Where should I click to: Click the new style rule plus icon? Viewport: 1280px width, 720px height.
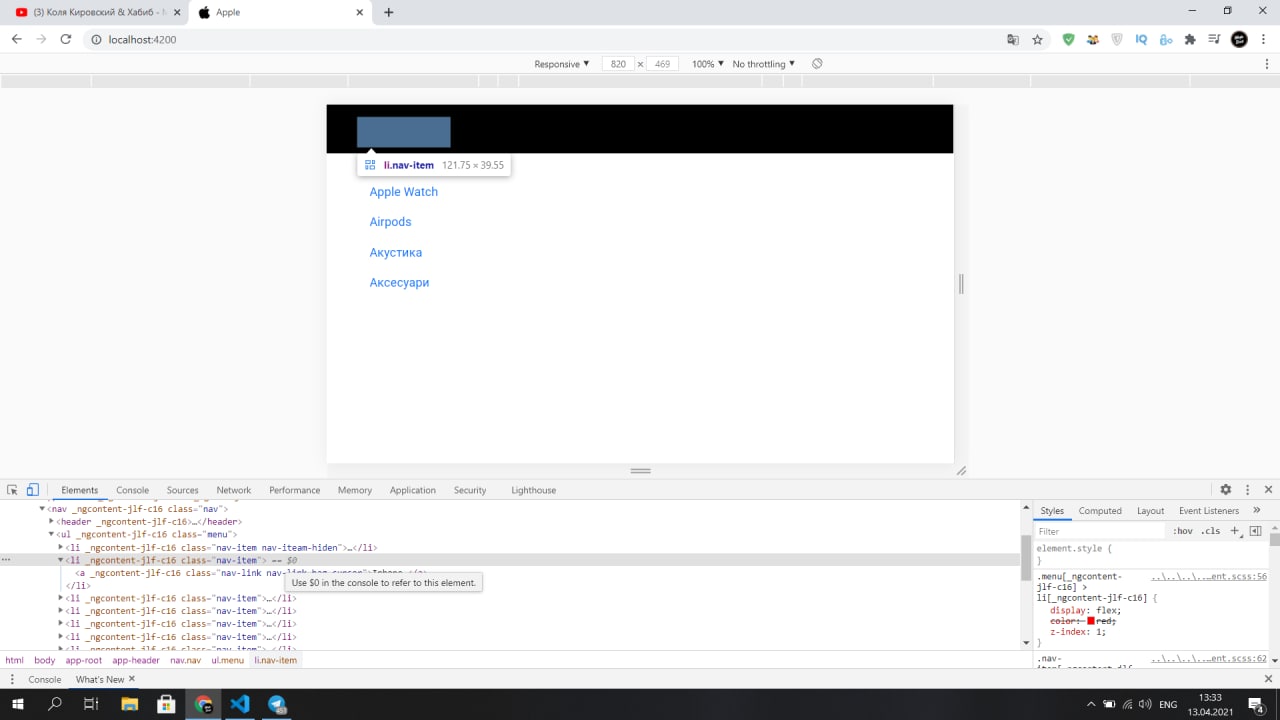(x=1235, y=531)
